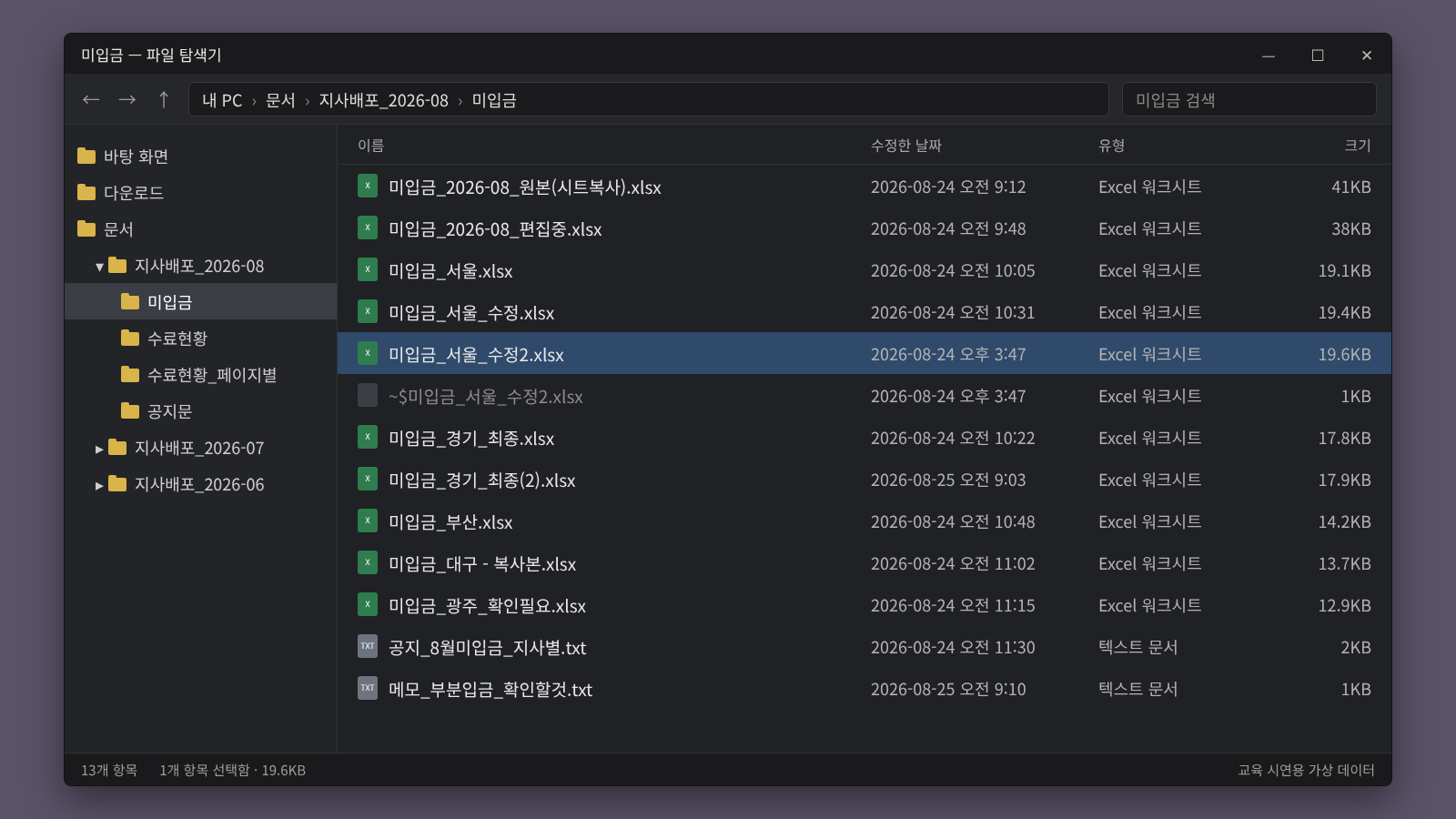Click Excel icon of 미입금_2026-08_편집중.xlsx
Viewport: 1456px width, 819px height.
coord(368,227)
